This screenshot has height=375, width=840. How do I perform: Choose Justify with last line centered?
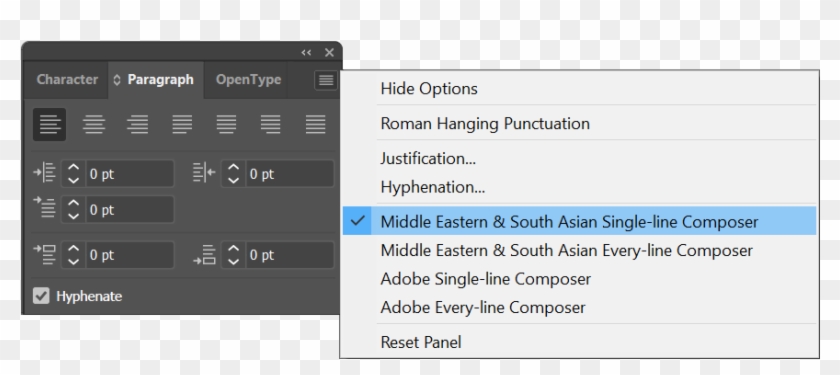point(226,124)
